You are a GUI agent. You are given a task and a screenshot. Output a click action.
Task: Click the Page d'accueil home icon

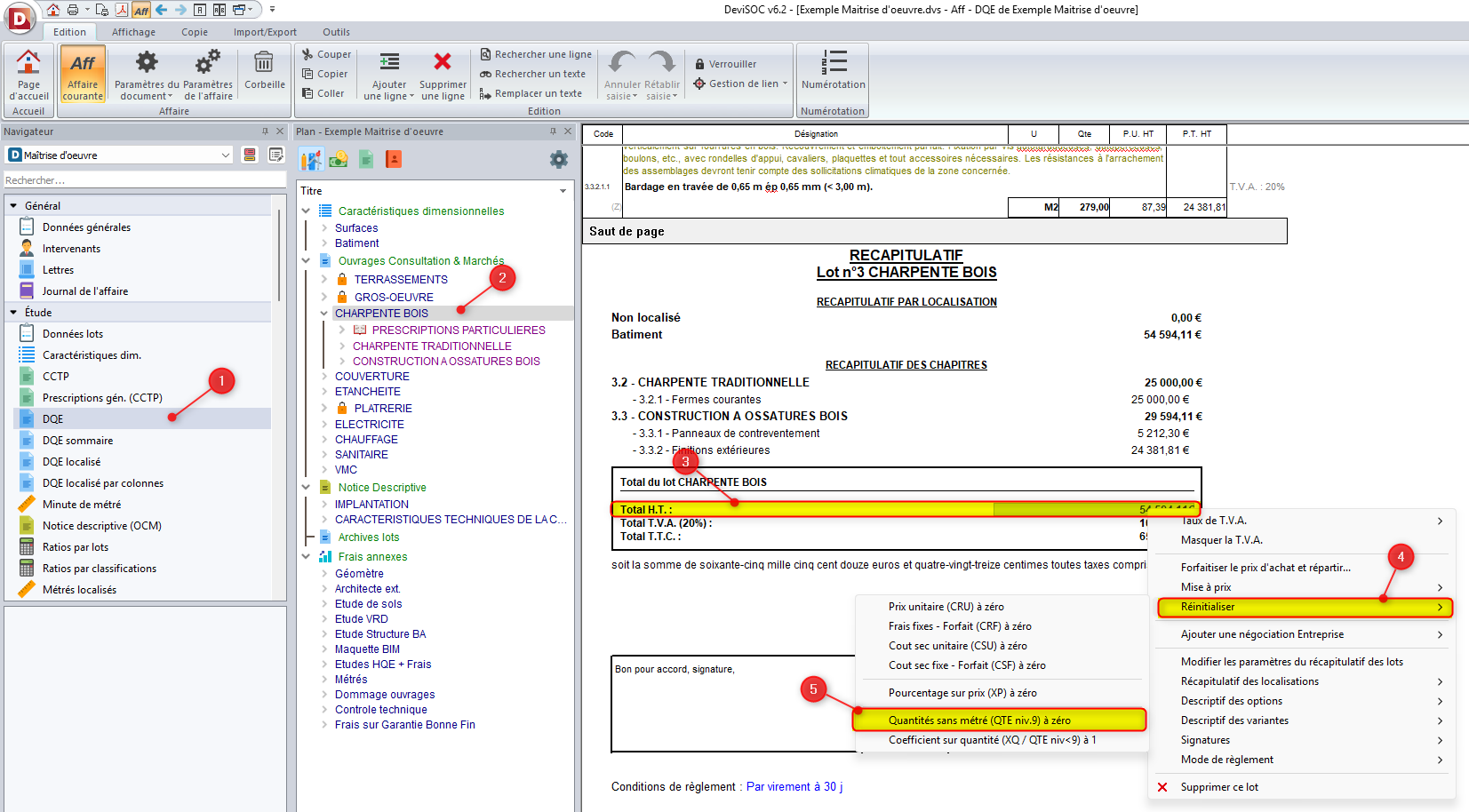tap(28, 64)
